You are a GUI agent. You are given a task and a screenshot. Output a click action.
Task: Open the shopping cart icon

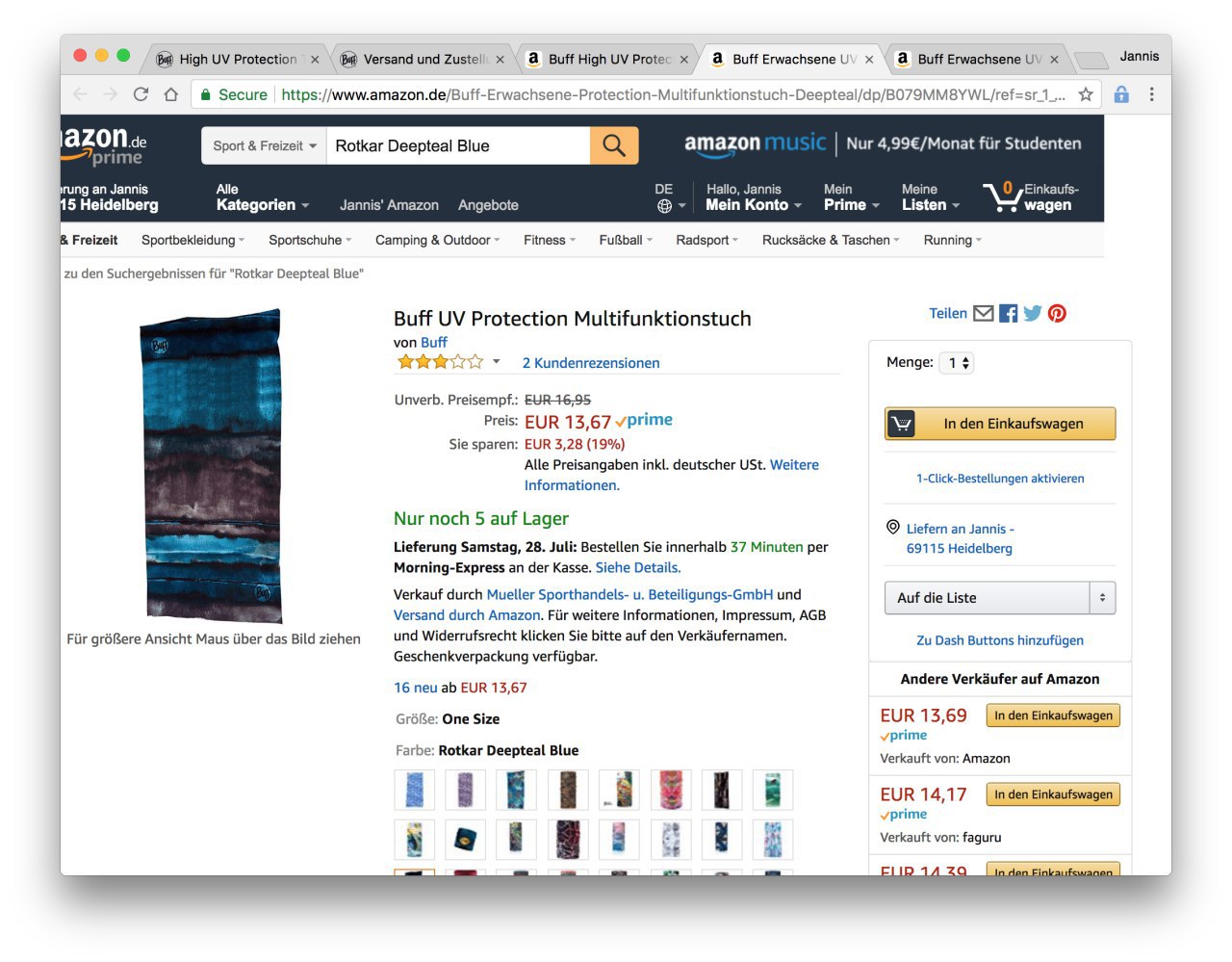1000,197
